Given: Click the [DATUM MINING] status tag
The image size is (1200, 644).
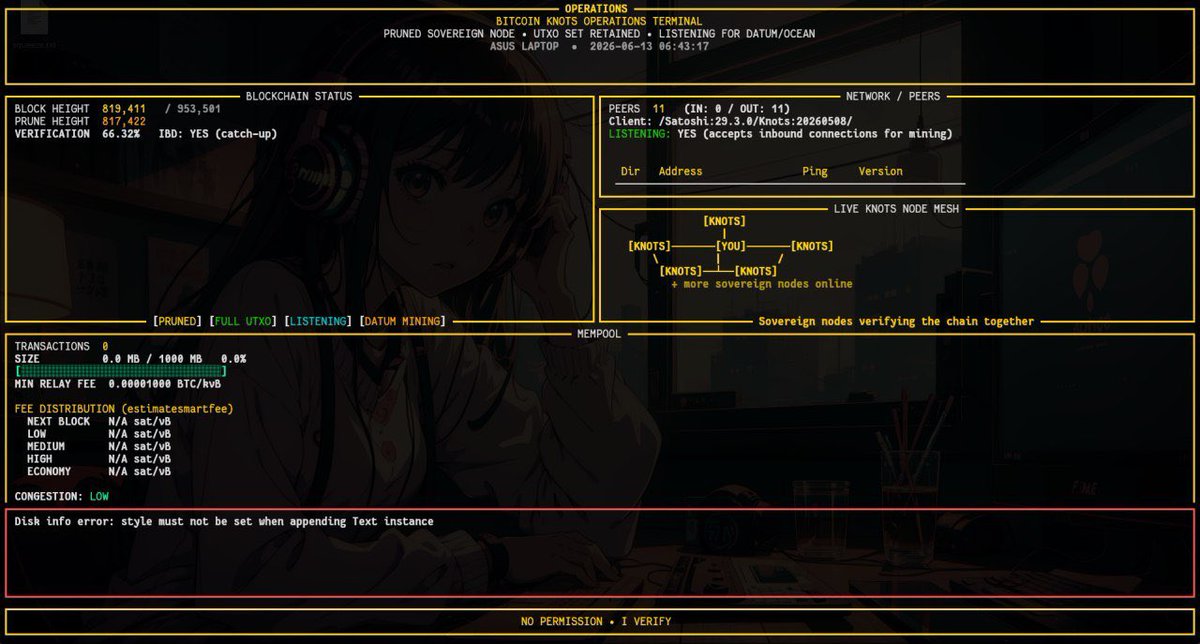Looking at the screenshot, I should [403, 321].
